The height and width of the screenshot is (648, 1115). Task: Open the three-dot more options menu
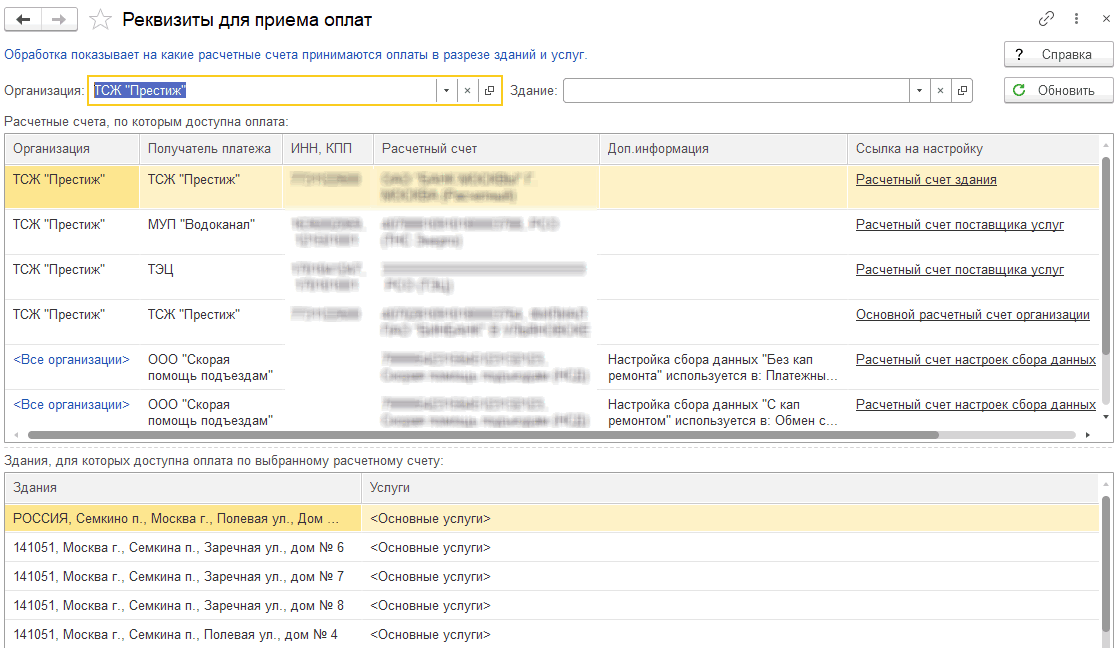(1077, 19)
